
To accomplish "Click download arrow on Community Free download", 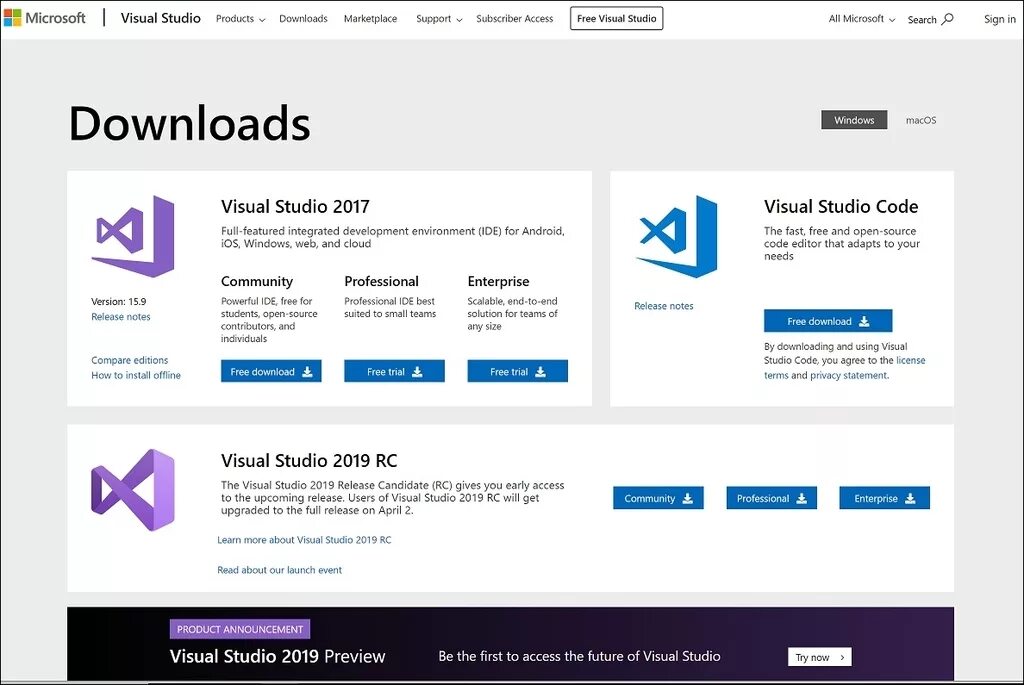I will (x=307, y=372).
